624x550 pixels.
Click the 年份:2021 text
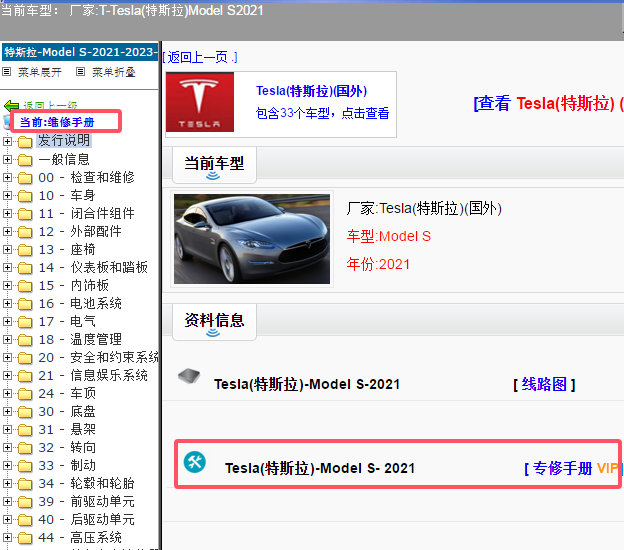378,264
